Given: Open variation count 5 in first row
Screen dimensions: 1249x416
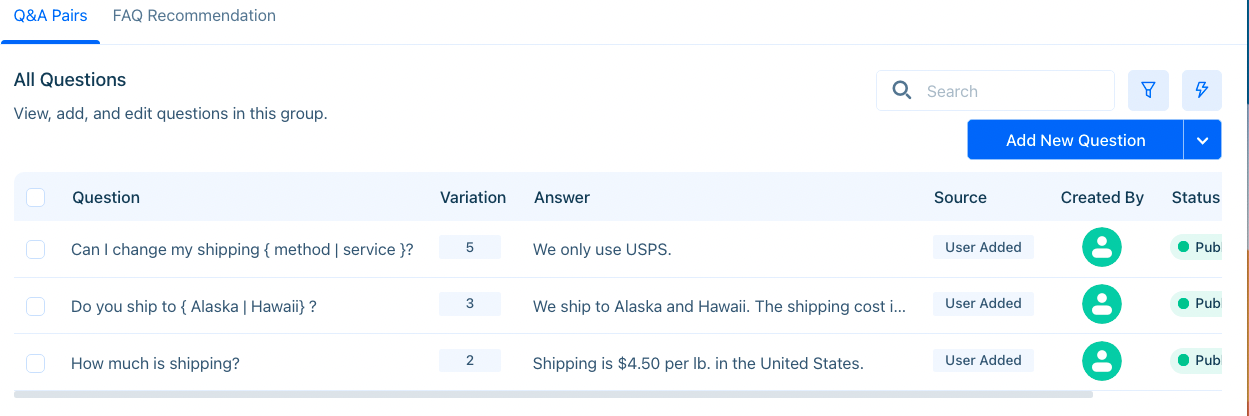Looking at the screenshot, I should (x=470, y=247).
